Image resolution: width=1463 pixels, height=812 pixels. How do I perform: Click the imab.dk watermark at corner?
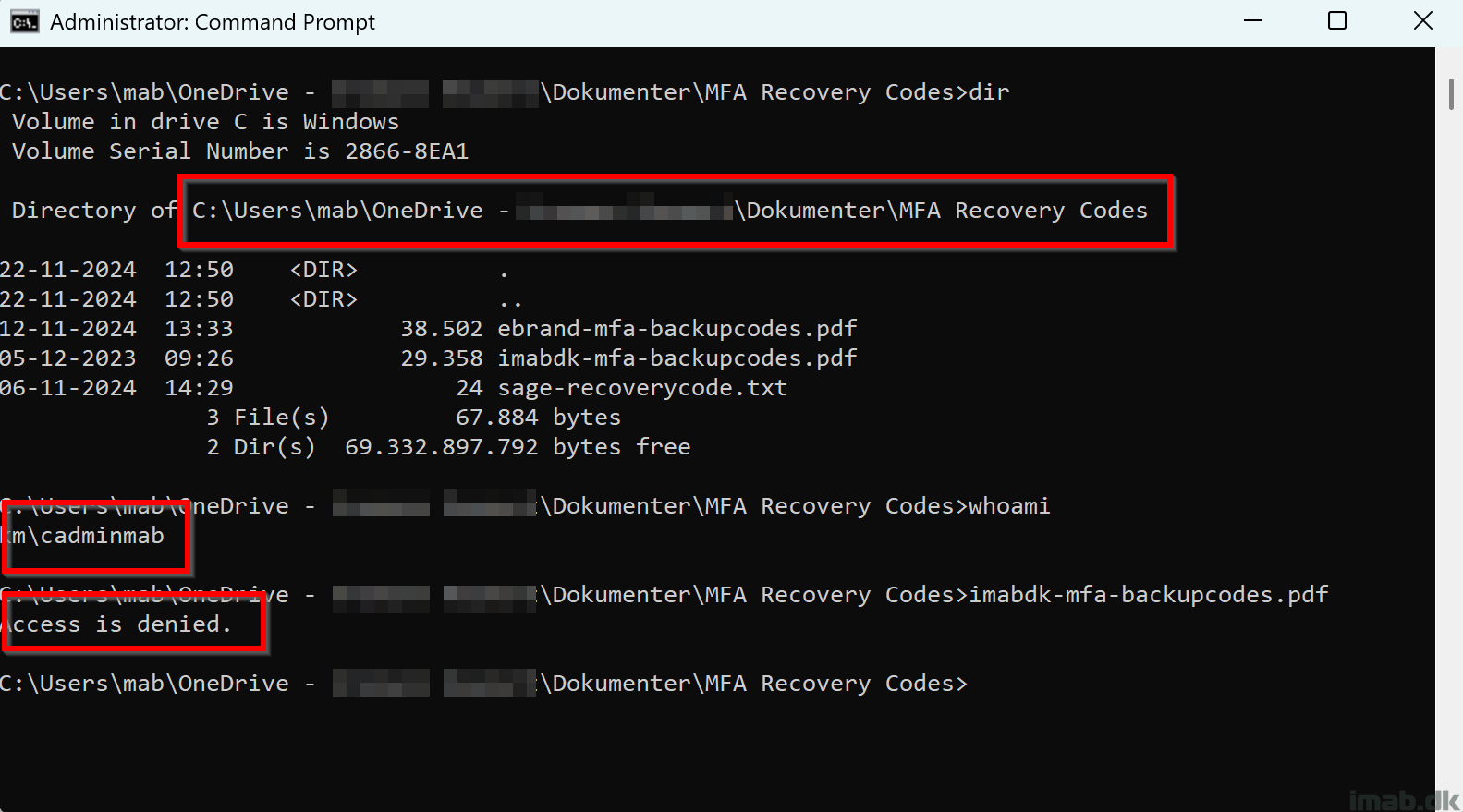(x=1404, y=800)
